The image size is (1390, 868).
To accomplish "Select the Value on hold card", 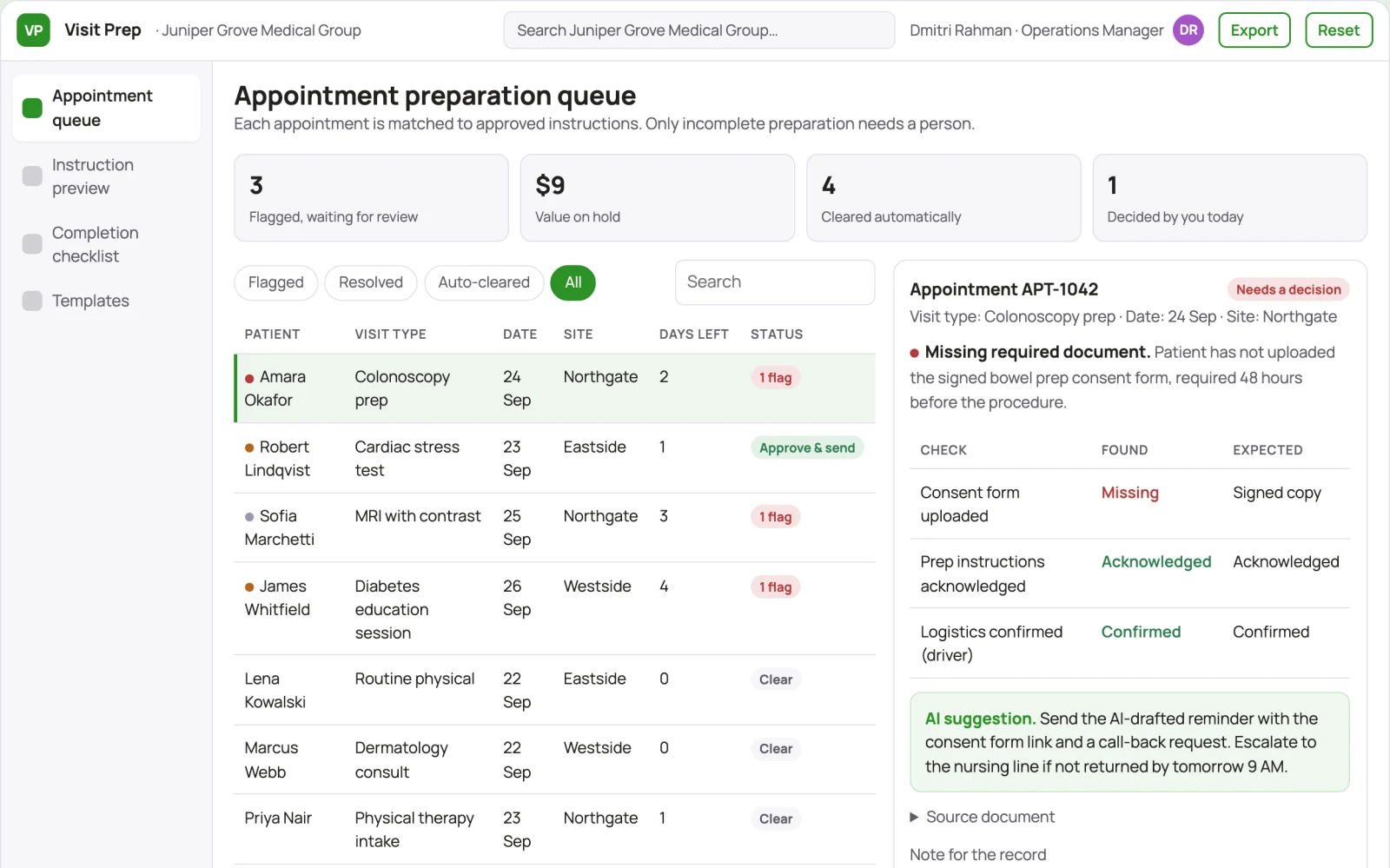I will 658,198.
